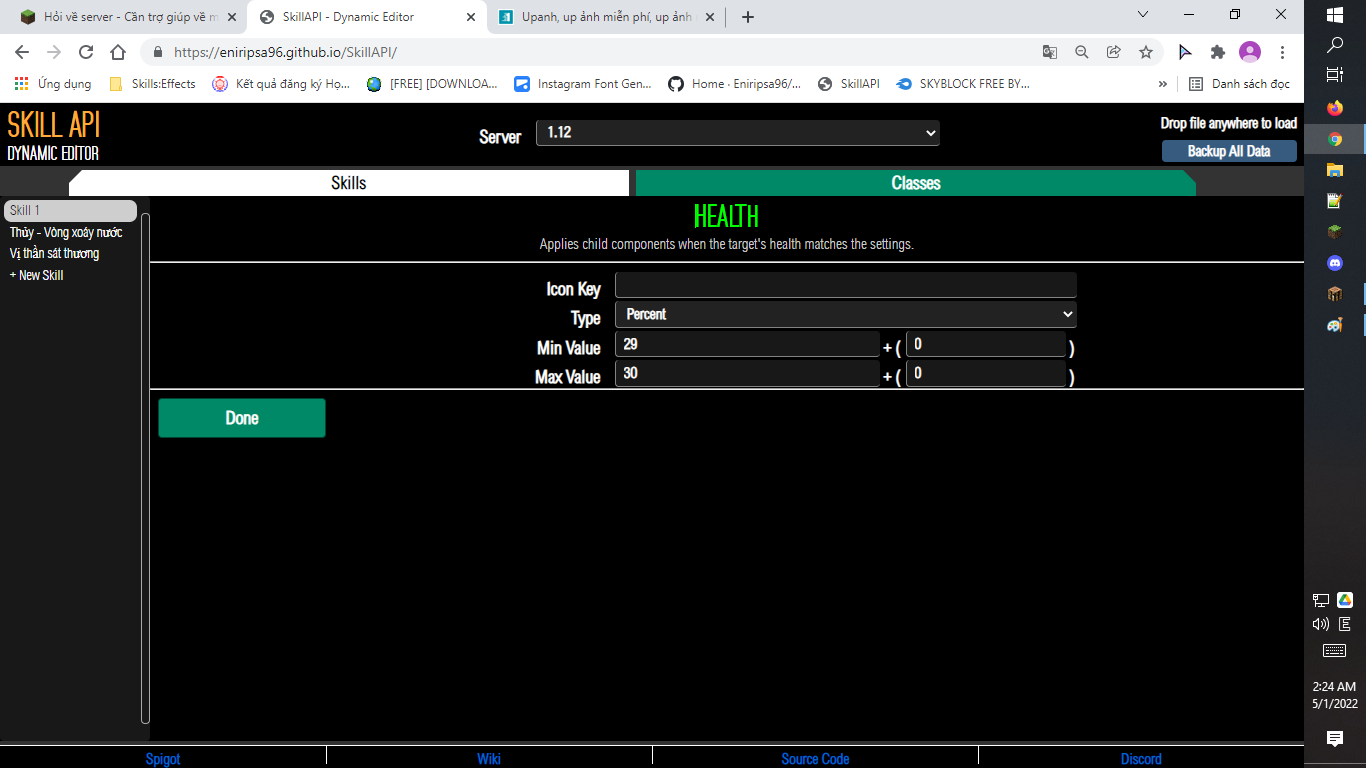Go back with the browser back arrow
The height and width of the screenshot is (768, 1366).
(22, 52)
